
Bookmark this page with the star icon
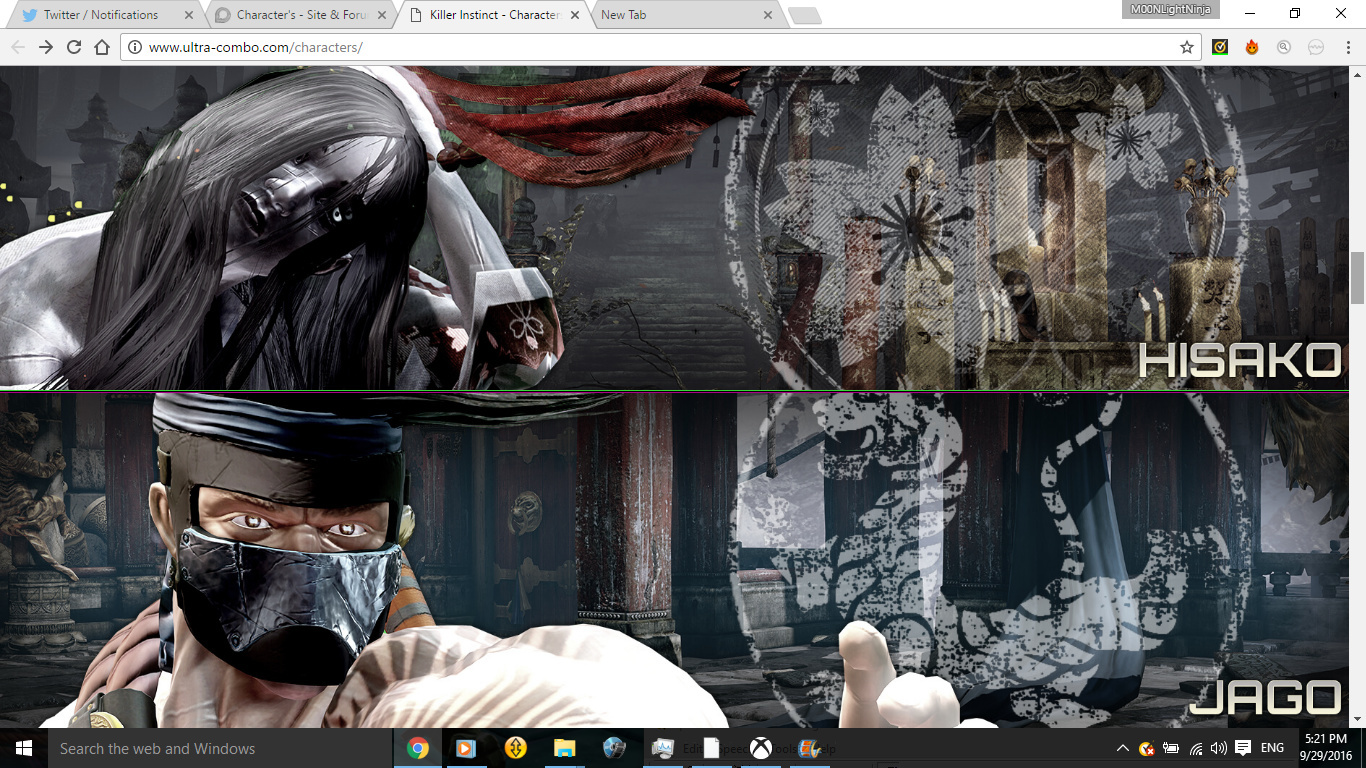tap(1187, 47)
